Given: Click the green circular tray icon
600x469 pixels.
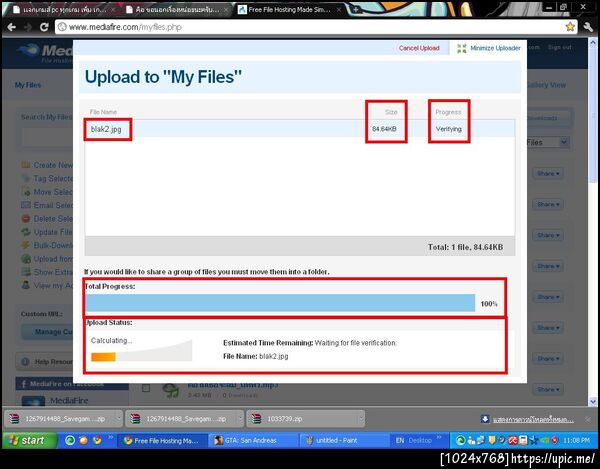Looking at the screenshot, I should 460,441.
